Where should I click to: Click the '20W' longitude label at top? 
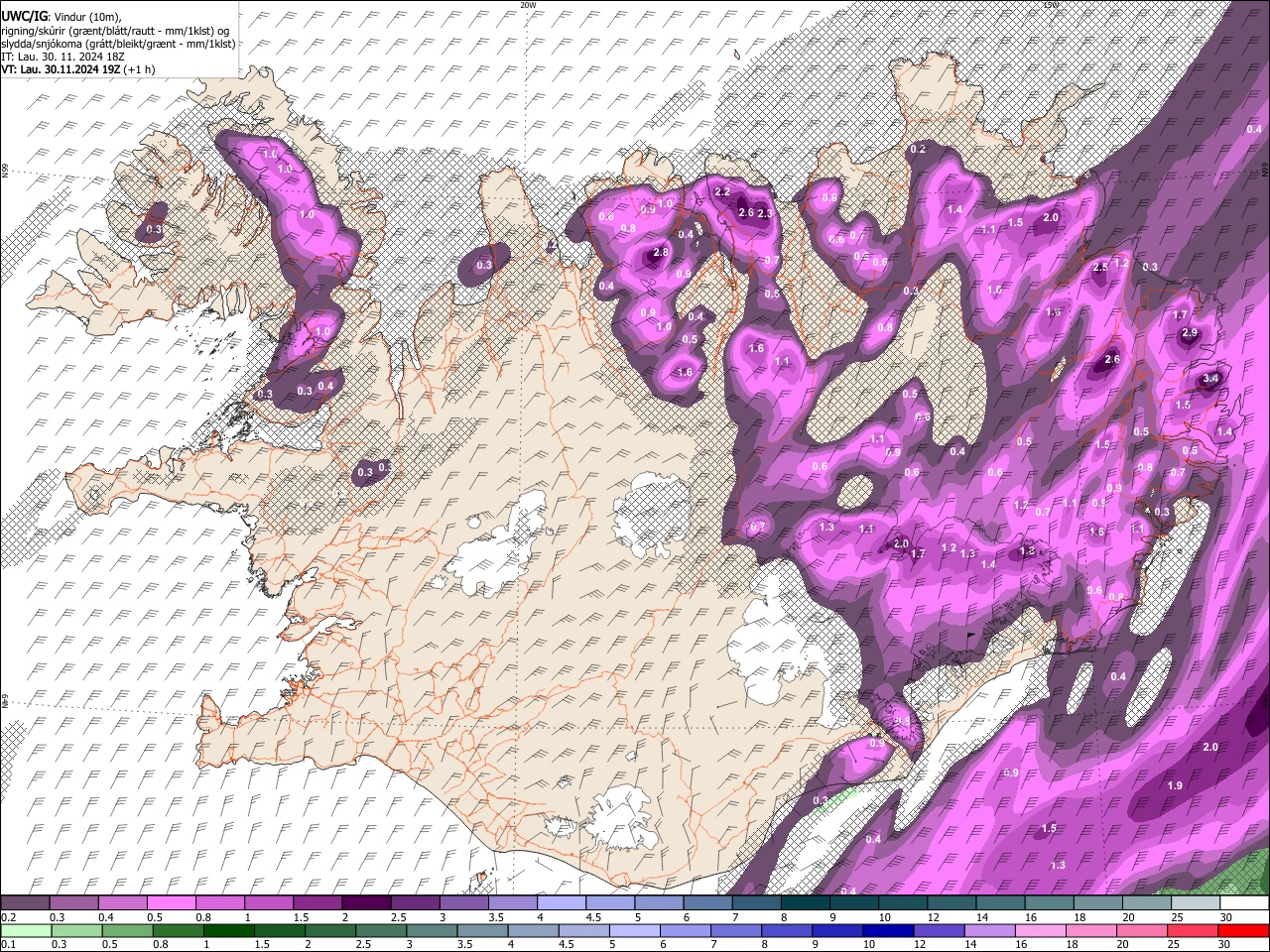527,5
